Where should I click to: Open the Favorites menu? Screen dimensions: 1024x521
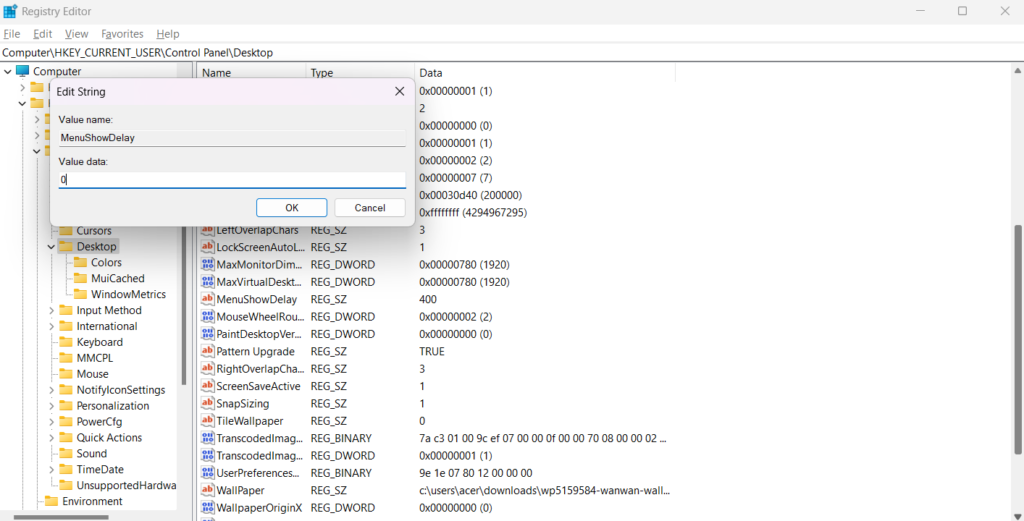click(x=122, y=34)
